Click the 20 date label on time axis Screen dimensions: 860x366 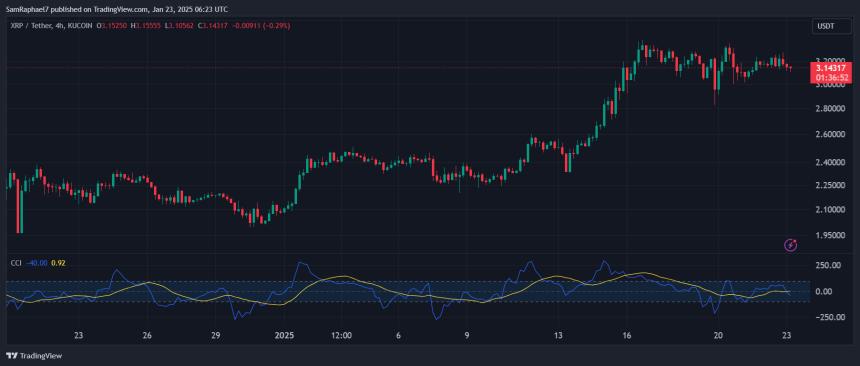pyautogui.click(x=718, y=335)
